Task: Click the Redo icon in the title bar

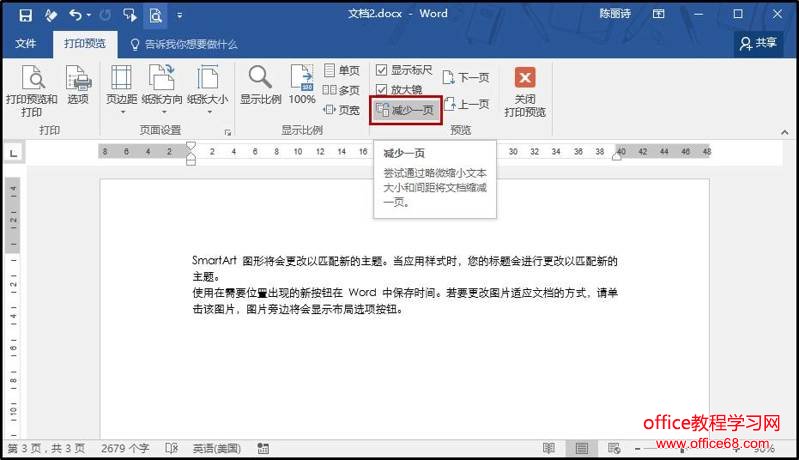Action: (x=105, y=15)
